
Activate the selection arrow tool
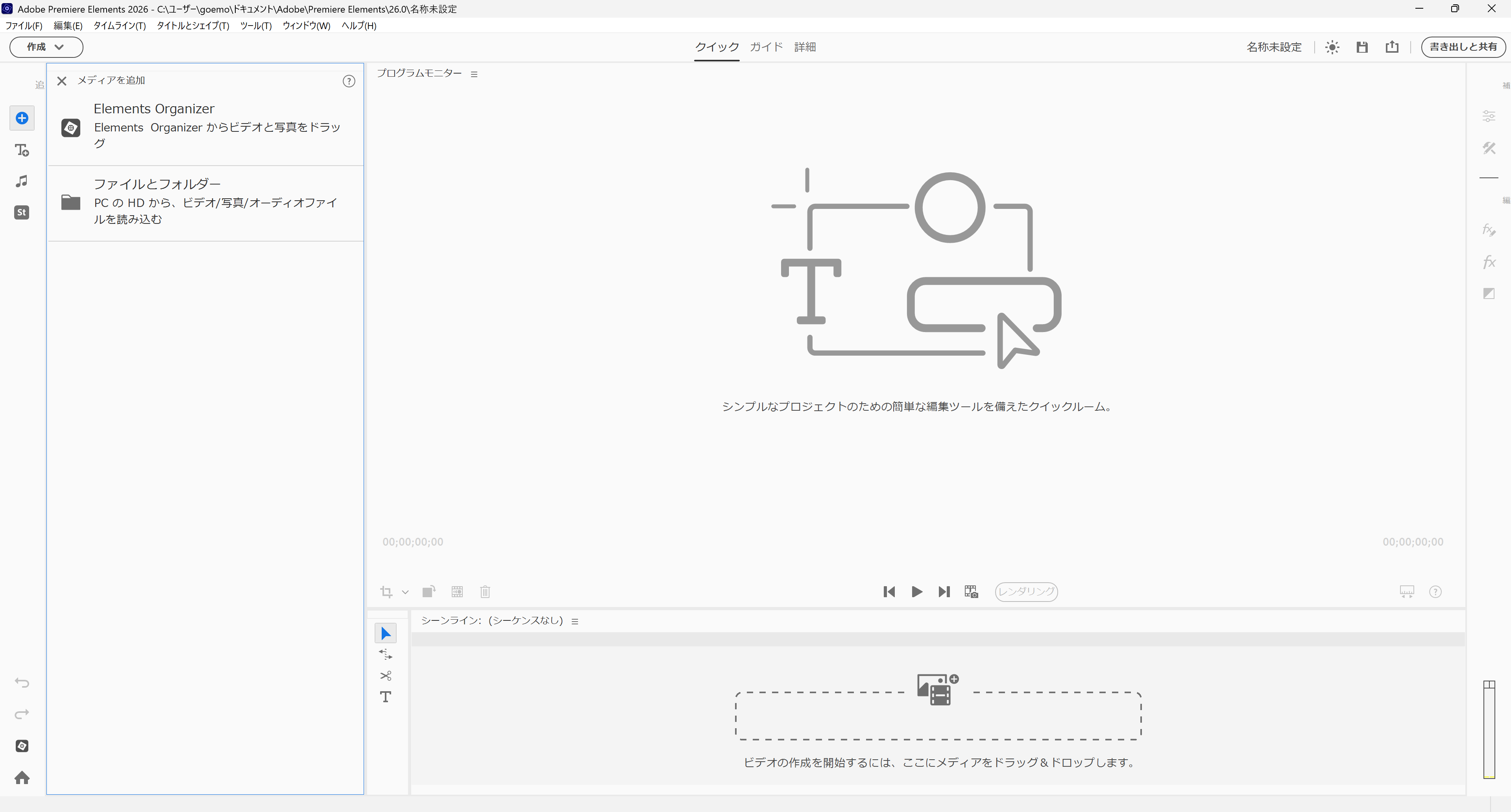click(x=385, y=633)
